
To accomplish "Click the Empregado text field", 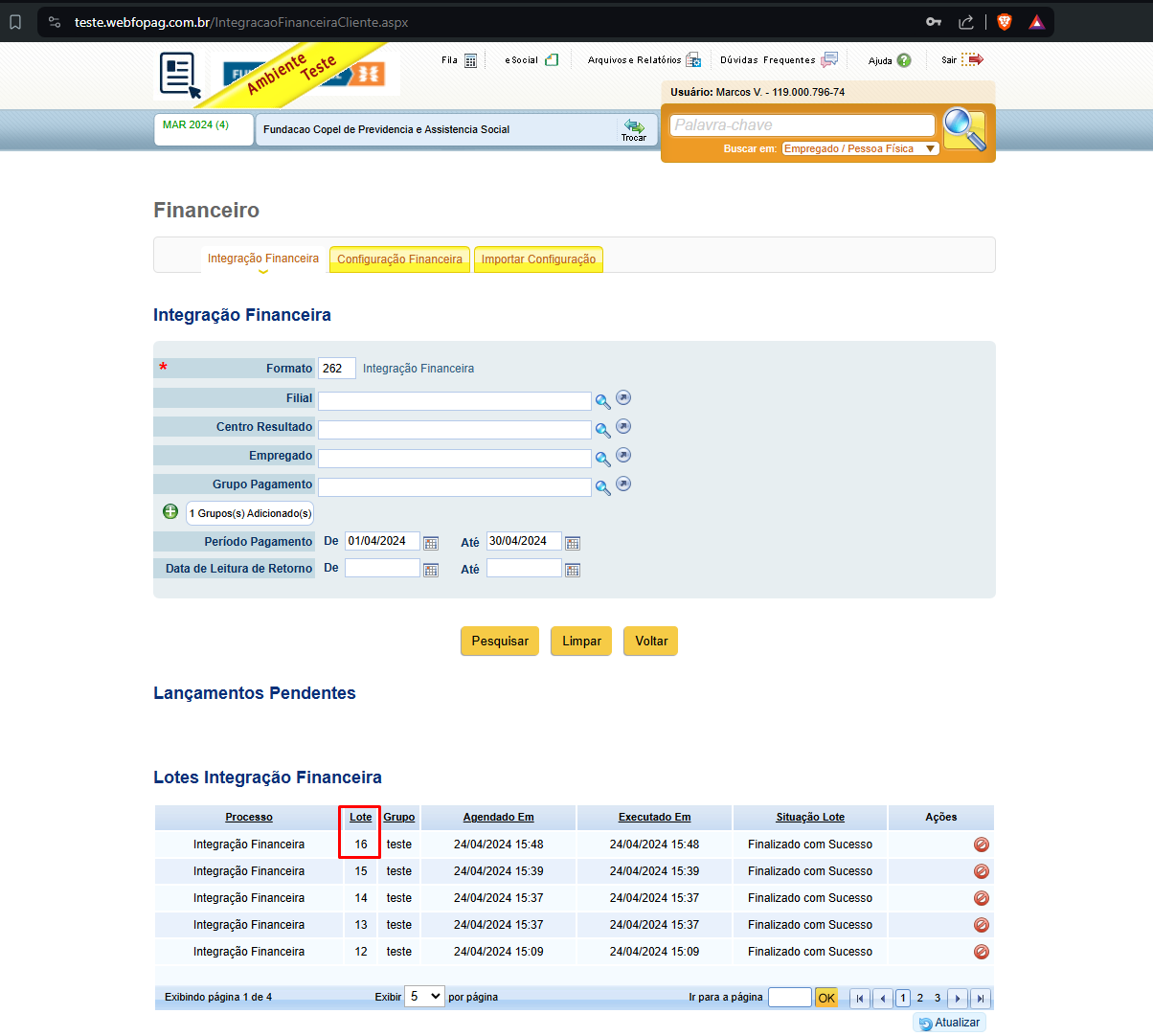I will 455,458.
